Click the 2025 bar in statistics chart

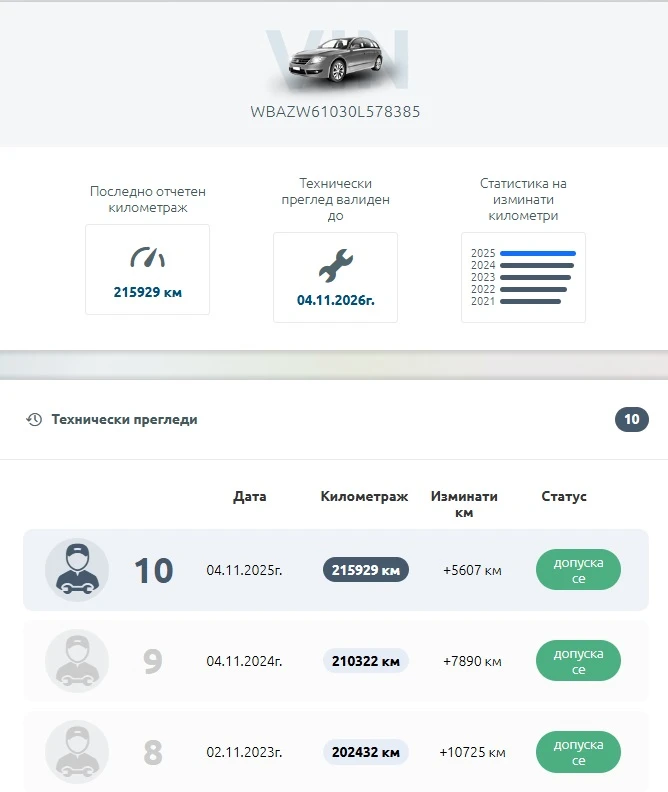click(x=537, y=253)
